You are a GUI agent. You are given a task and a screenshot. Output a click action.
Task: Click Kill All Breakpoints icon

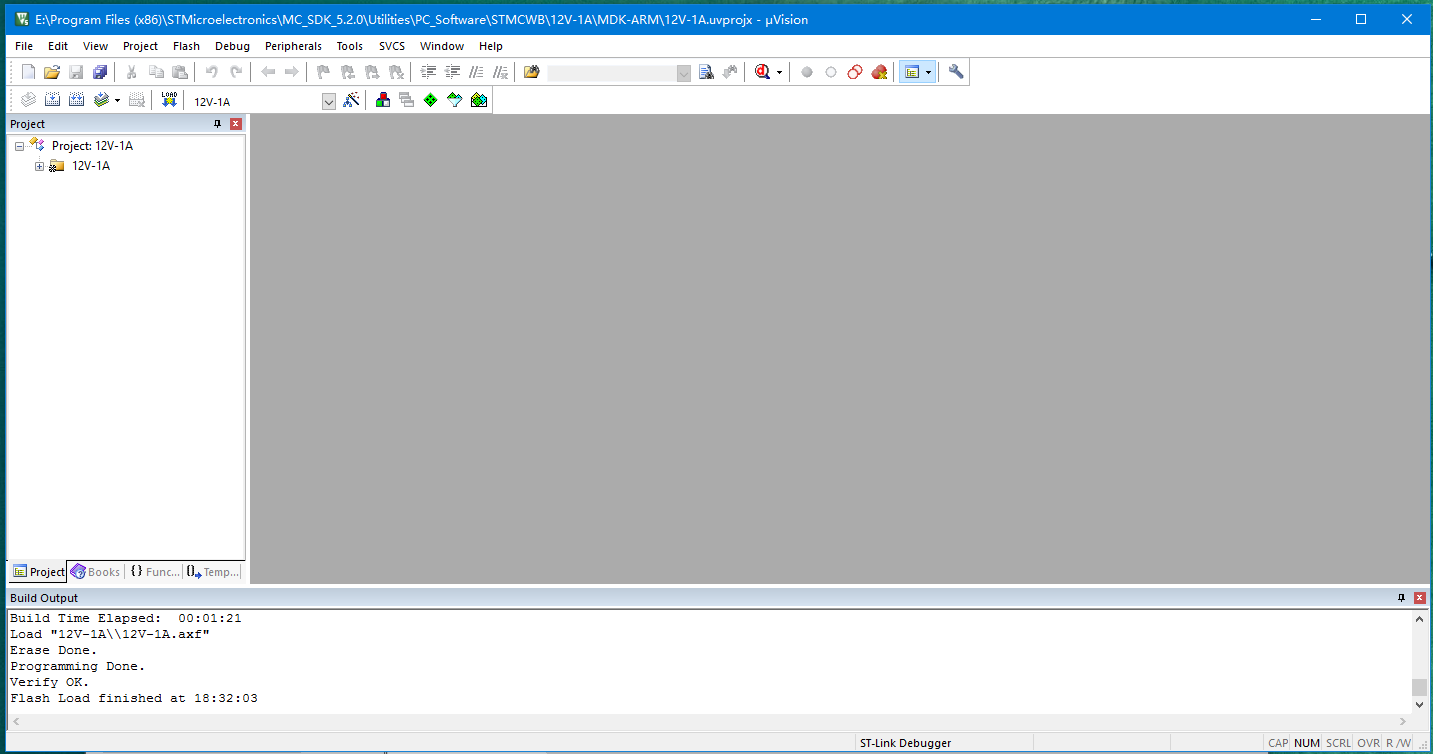pyautogui.click(x=879, y=72)
